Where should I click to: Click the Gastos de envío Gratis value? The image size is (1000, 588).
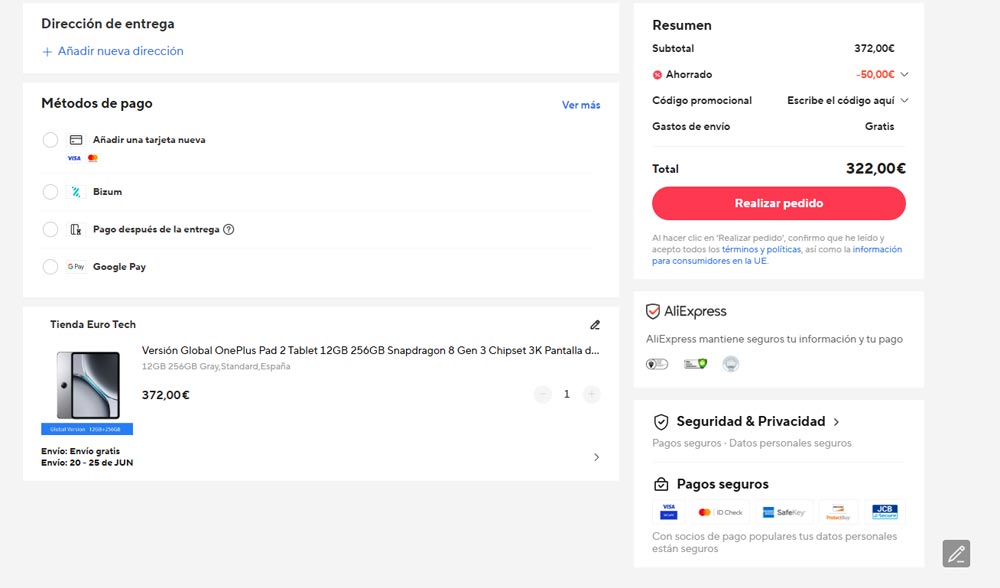coord(879,127)
